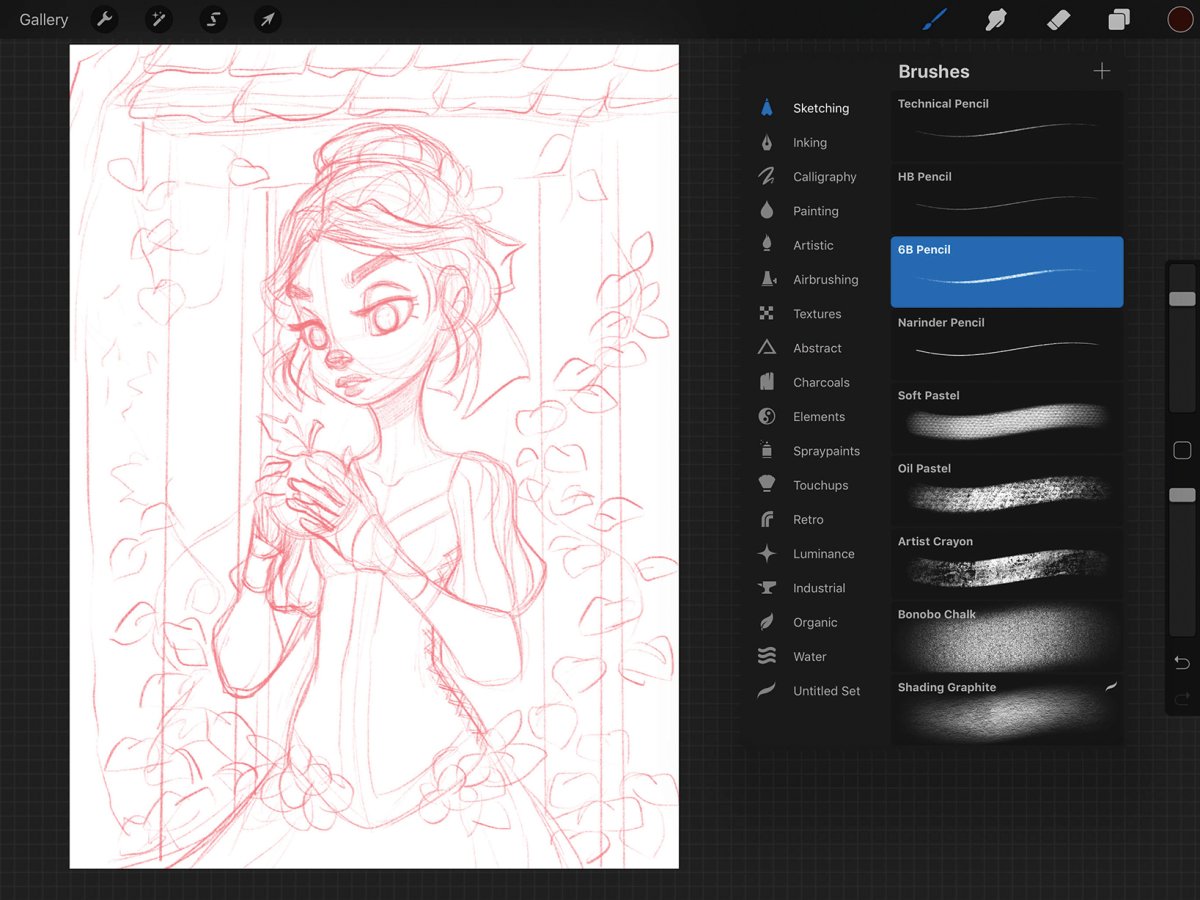The width and height of the screenshot is (1200, 900).
Task: Click the brush size slider handle
Action: (x=1182, y=299)
